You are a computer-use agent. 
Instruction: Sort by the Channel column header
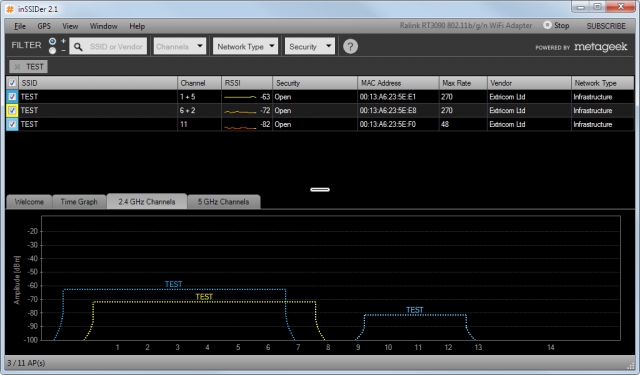(200, 83)
